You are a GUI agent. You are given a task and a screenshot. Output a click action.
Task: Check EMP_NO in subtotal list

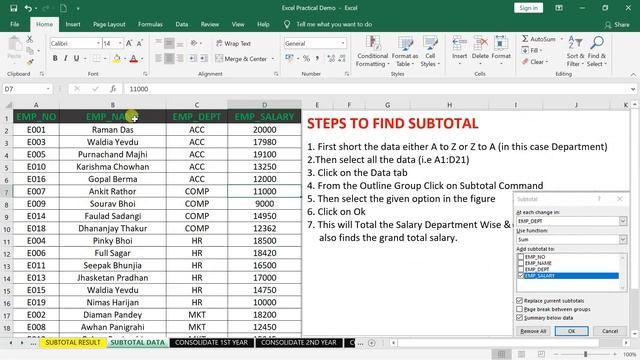click(520, 257)
